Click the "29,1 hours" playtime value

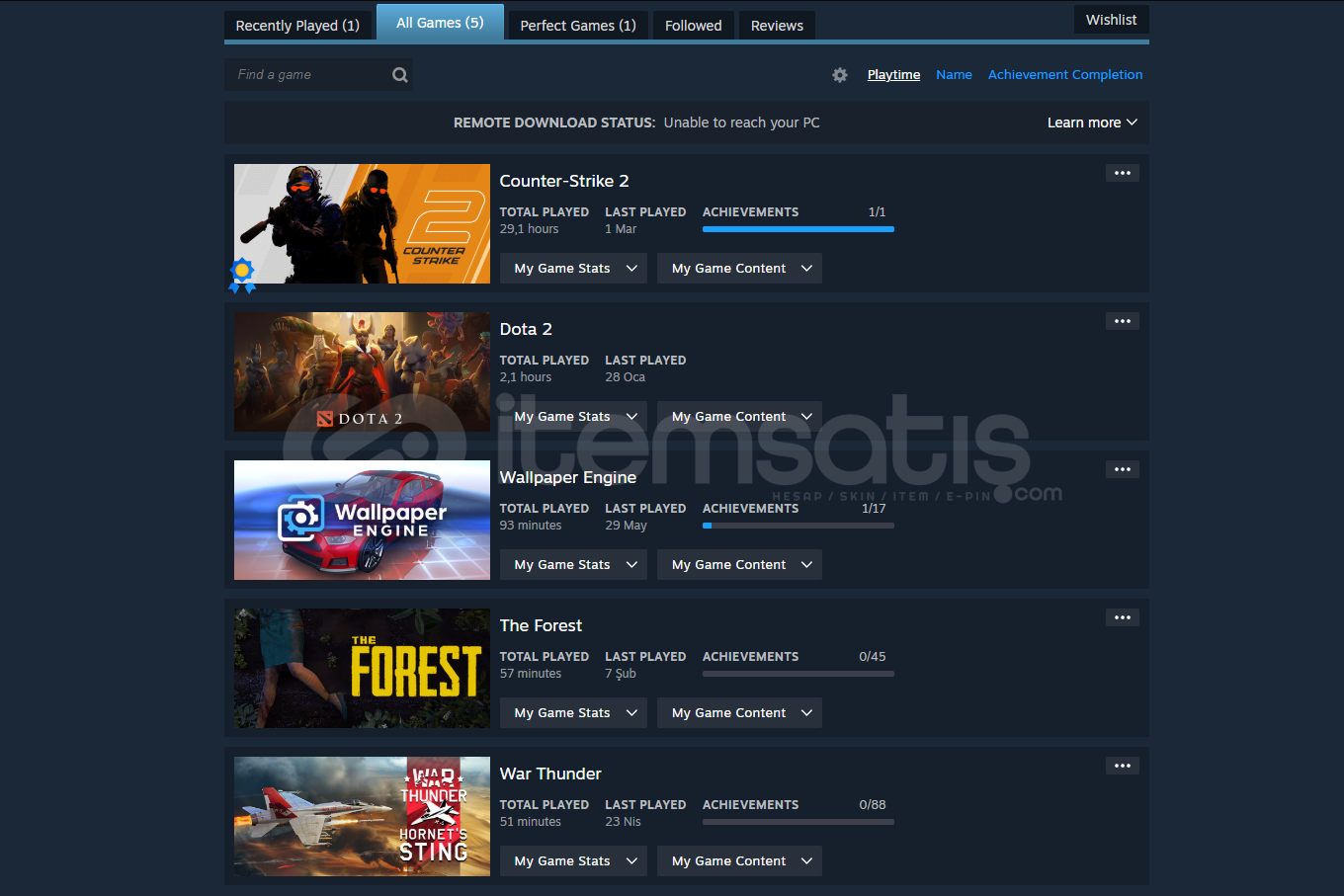click(x=529, y=229)
